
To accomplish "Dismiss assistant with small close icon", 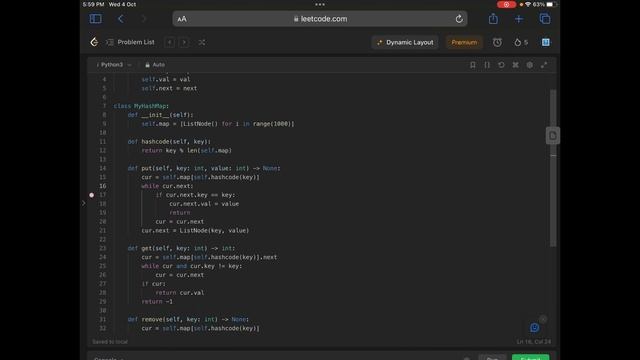I will 543,319.
